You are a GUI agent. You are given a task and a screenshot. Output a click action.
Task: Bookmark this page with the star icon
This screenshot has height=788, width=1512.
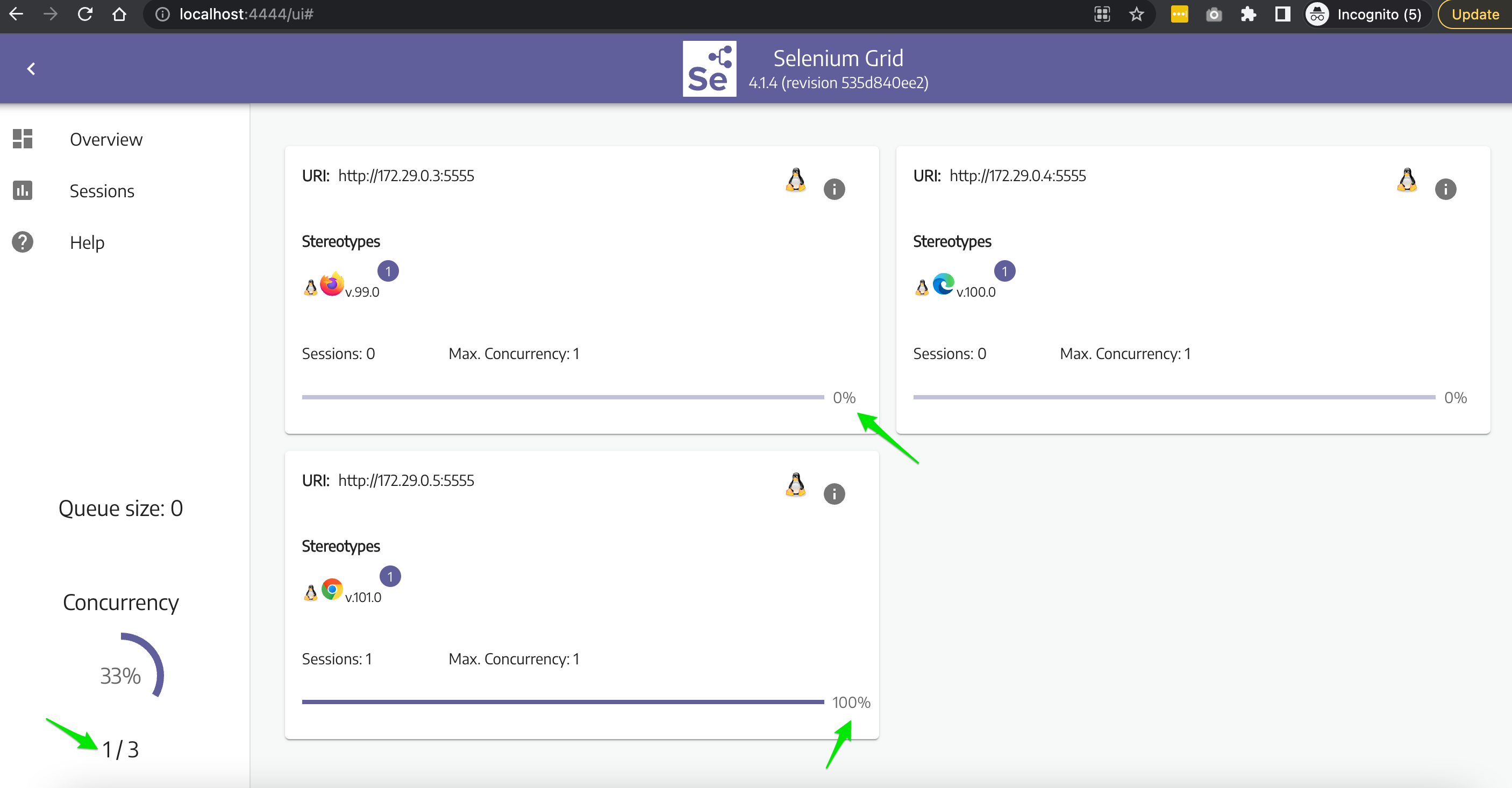[x=1136, y=14]
